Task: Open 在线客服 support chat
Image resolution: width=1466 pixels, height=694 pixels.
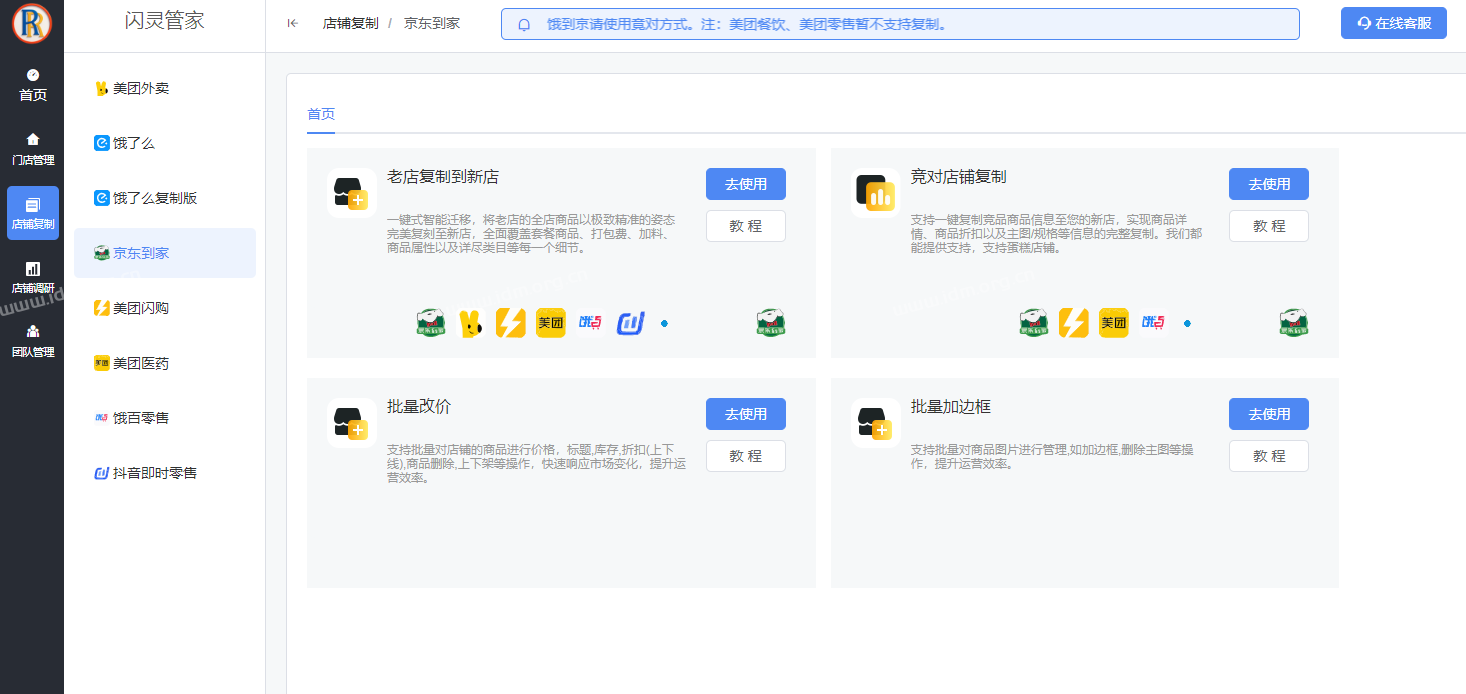Action: 1394,23
